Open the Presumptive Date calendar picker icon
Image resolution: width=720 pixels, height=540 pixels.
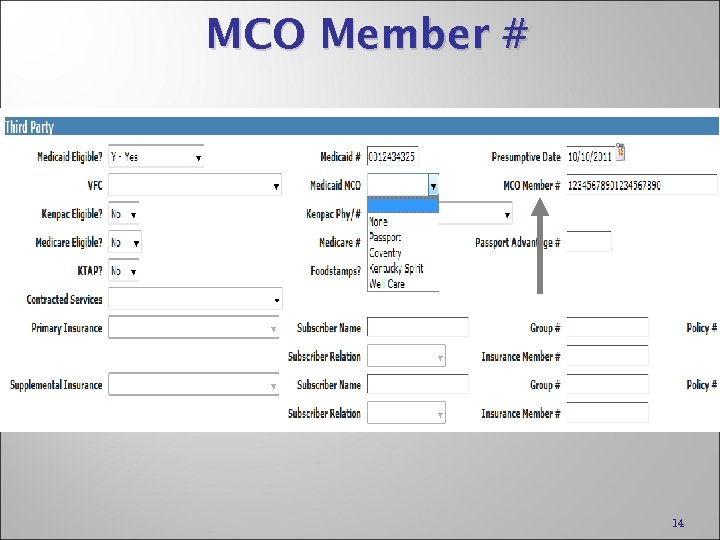[x=620, y=152]
